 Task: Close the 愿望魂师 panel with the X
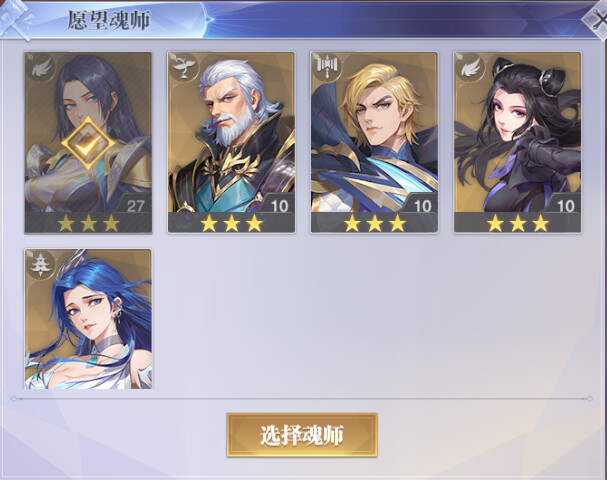597,20
